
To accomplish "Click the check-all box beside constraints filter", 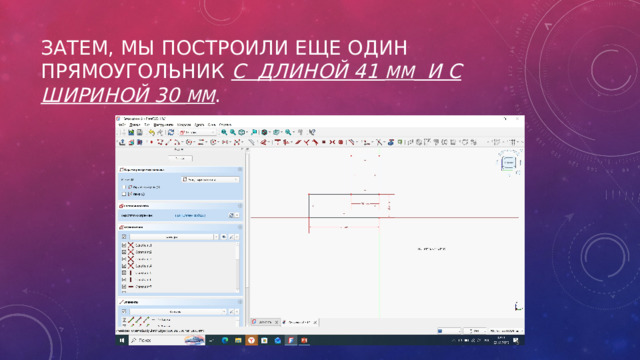I will click(x=124, y=237).
